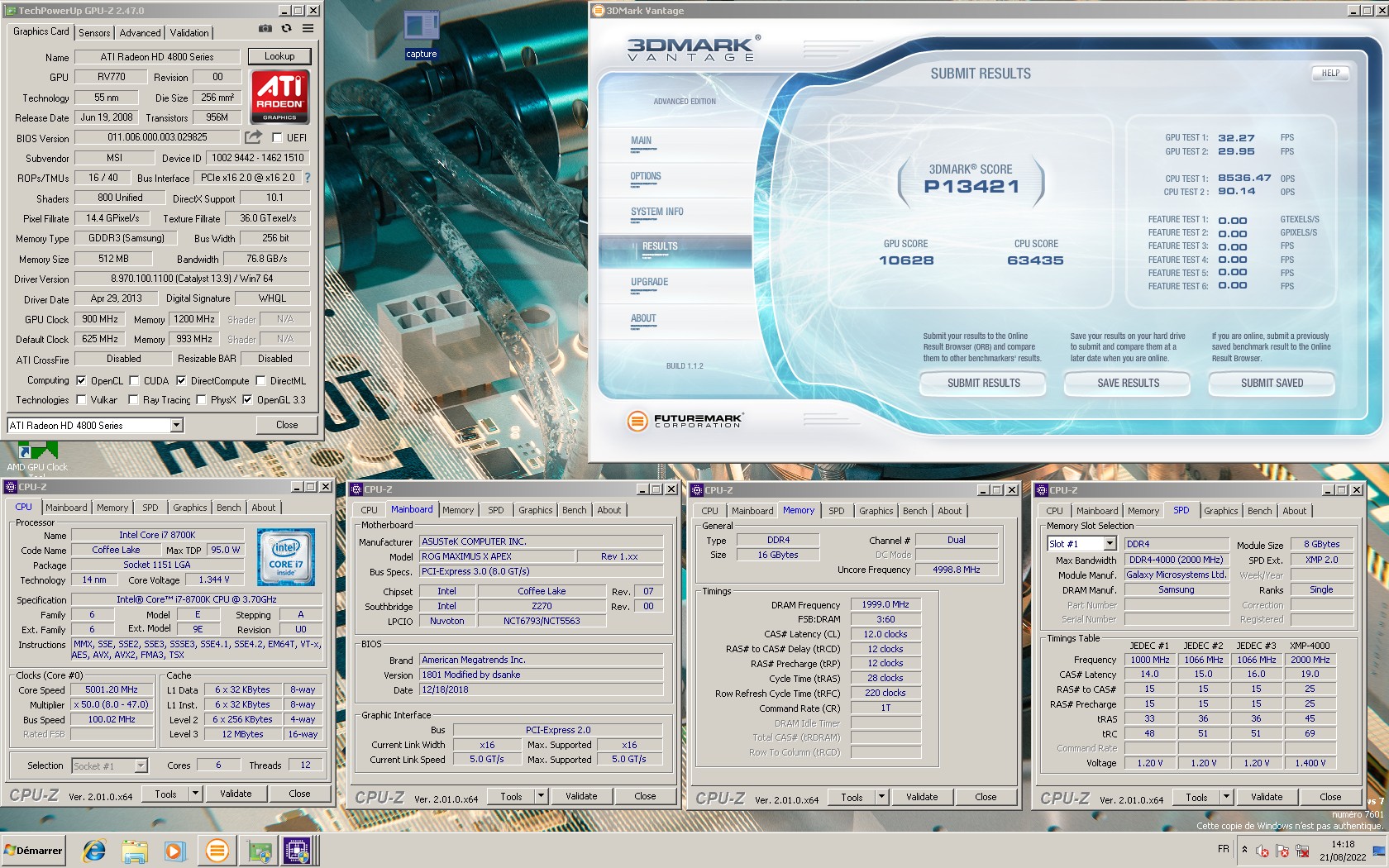Open Internet Explorer from the taskbar
Screen dimensions: 1389x868
point(94,850)
